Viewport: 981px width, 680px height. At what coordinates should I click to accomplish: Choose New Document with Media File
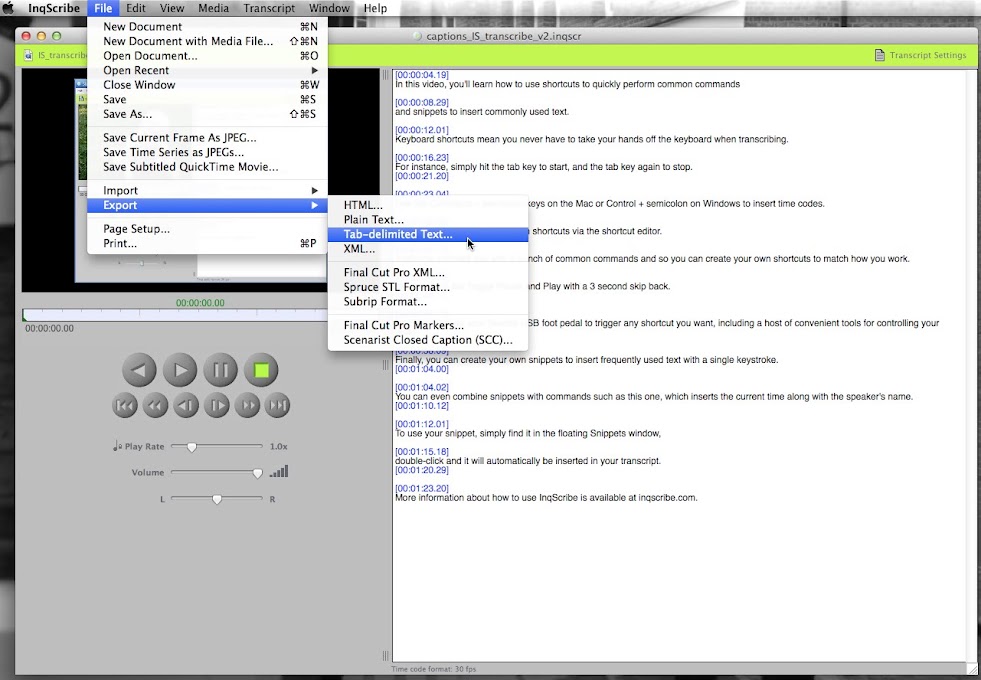tap(207, 41)
